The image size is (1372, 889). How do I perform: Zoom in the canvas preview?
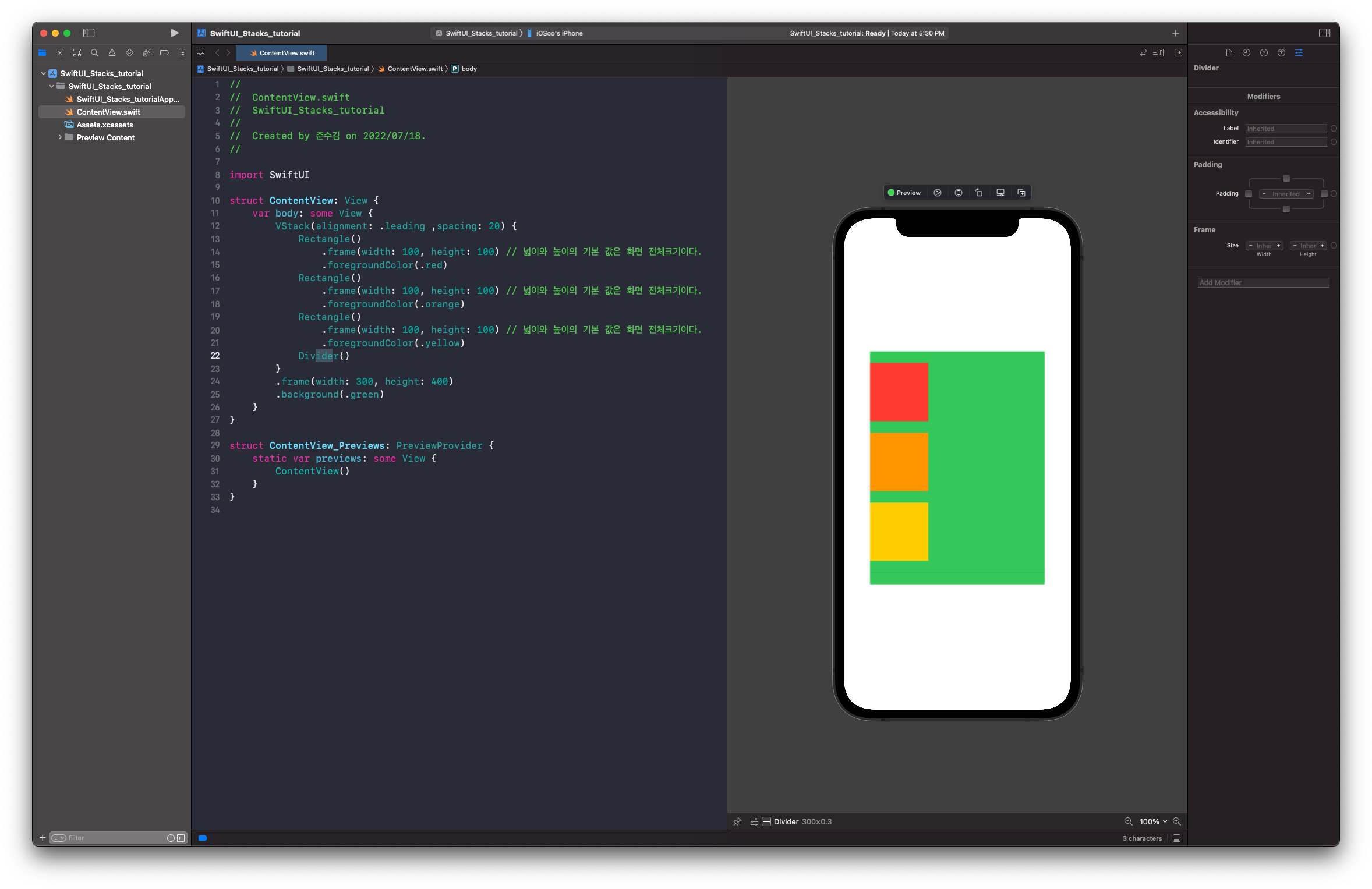[1177, 821]
